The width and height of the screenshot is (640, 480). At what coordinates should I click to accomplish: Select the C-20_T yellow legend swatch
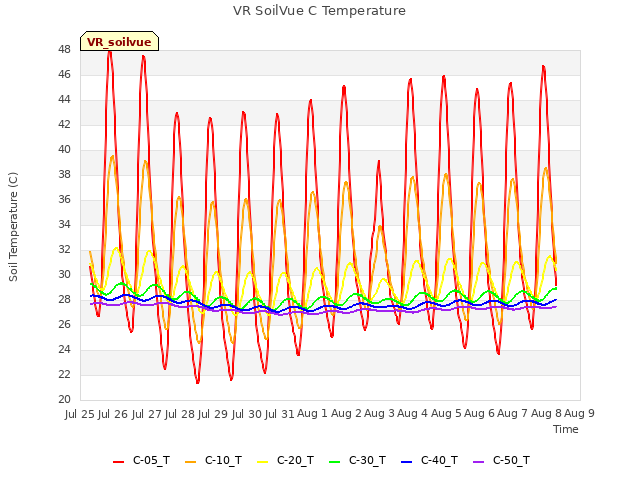262,462
